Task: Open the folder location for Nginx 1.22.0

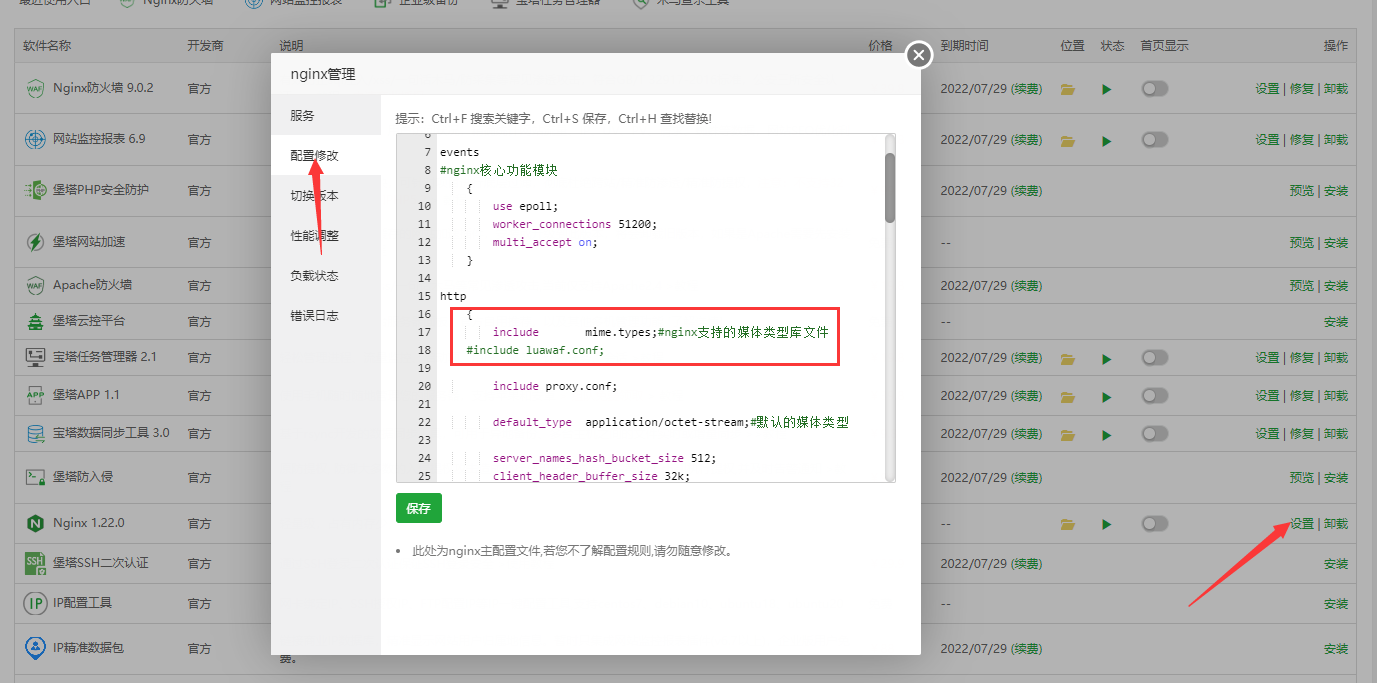Action: (x=1068, y=524)
